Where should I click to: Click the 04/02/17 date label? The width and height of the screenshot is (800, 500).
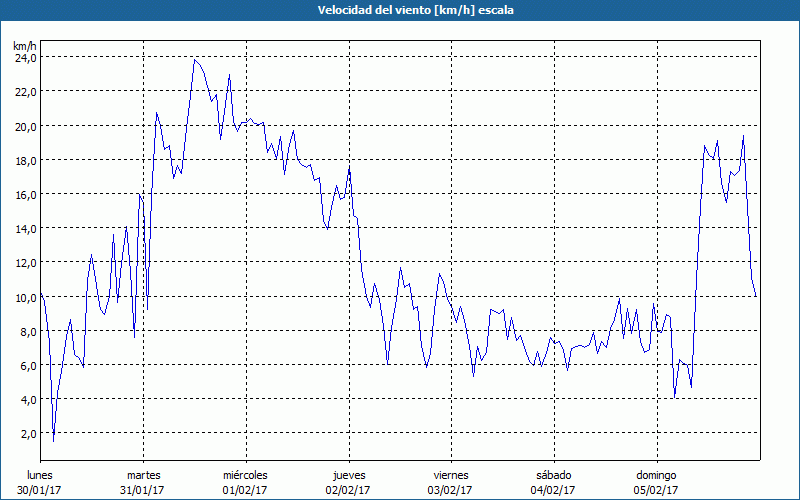tap(553, 490)
